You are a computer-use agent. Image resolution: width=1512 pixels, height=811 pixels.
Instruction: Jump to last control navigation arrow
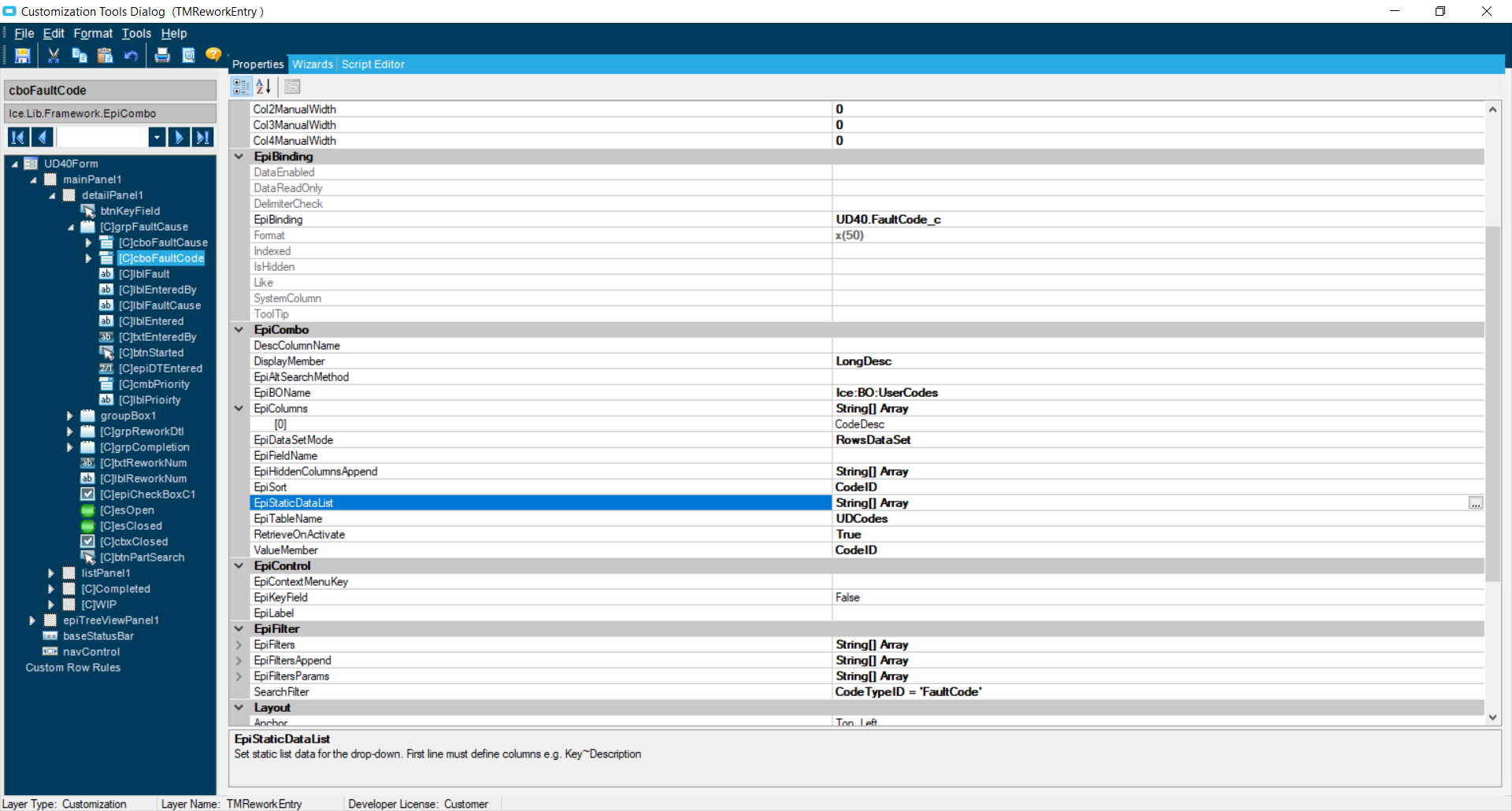(x=202, y=137)
